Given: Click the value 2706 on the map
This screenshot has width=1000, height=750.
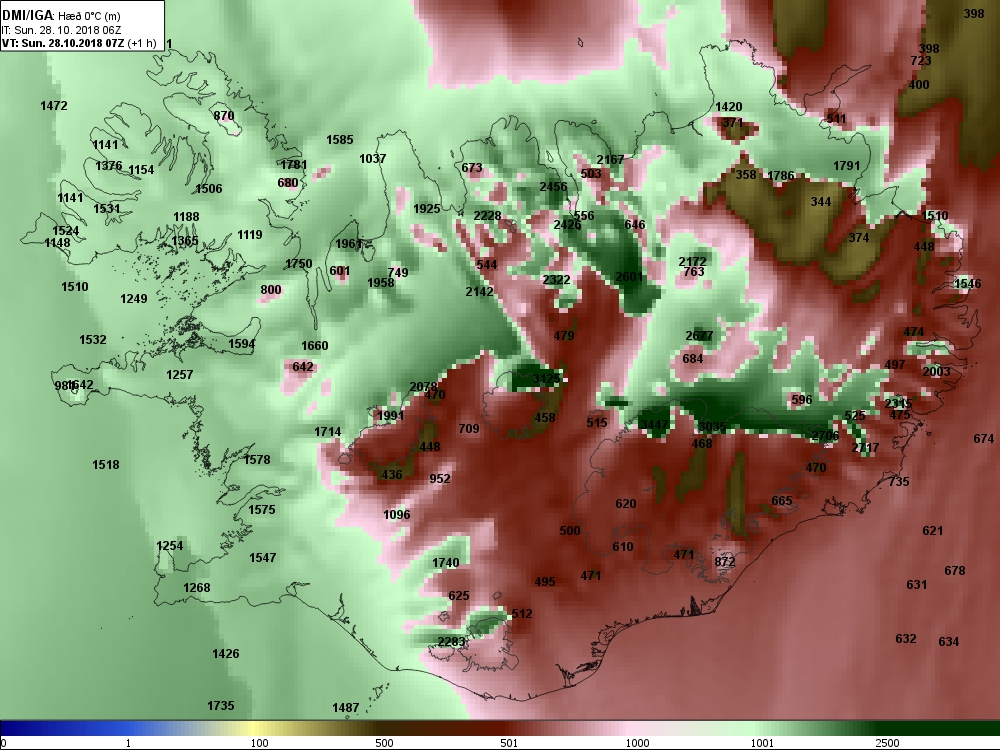Looking at the screenshot, I should (825, 436).
